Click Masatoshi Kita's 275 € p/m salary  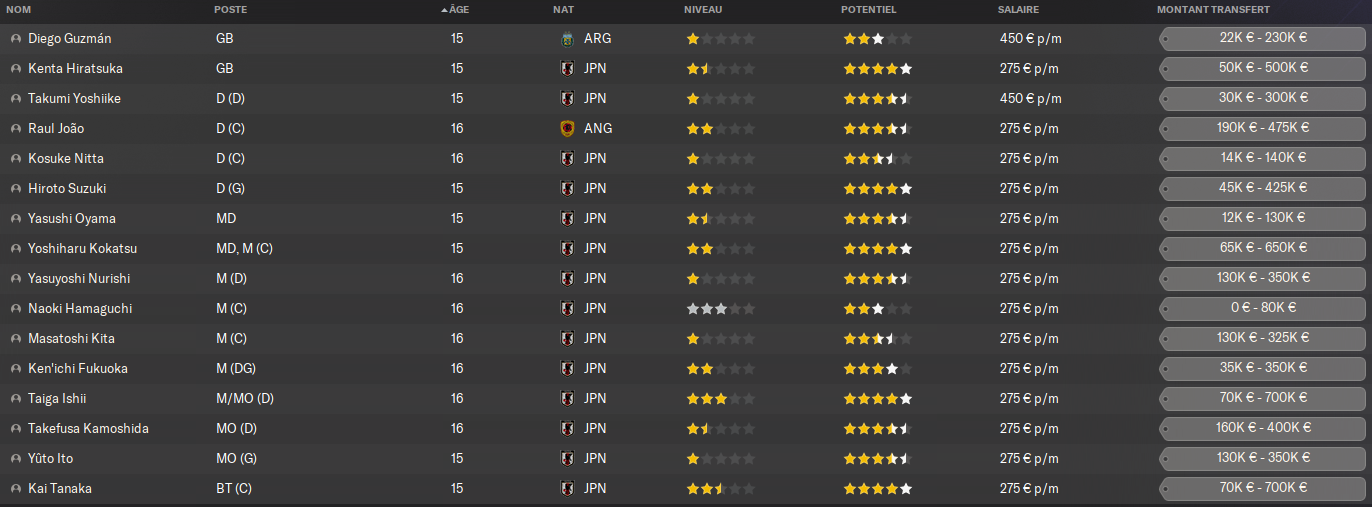pyautogui.click(x=1028, y=339)
